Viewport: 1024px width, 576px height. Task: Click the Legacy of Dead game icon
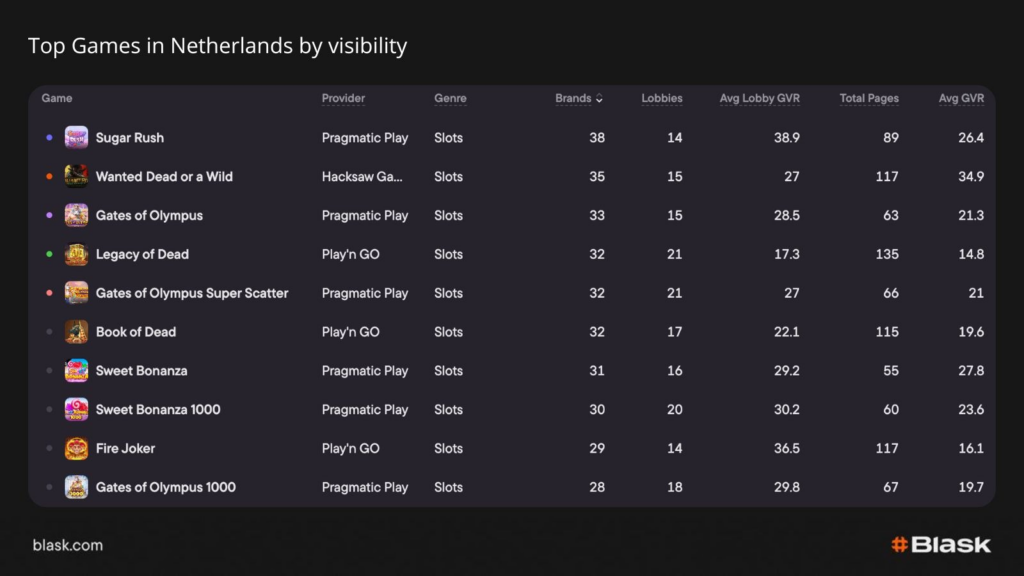pyautogui.click(x=77, y=255)
